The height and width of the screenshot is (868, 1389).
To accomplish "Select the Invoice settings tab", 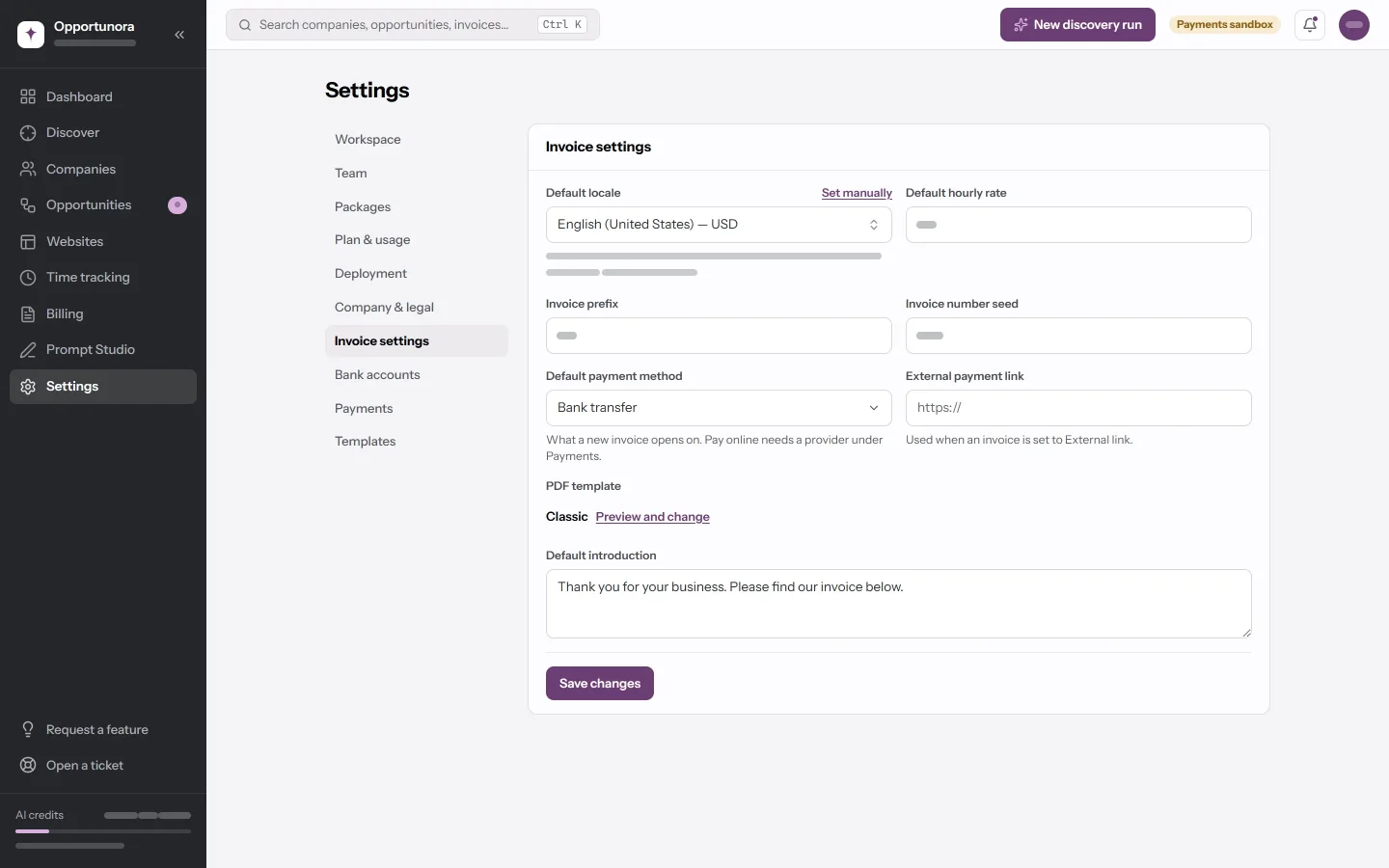I will pyautogui.click(x=417, y=341).
